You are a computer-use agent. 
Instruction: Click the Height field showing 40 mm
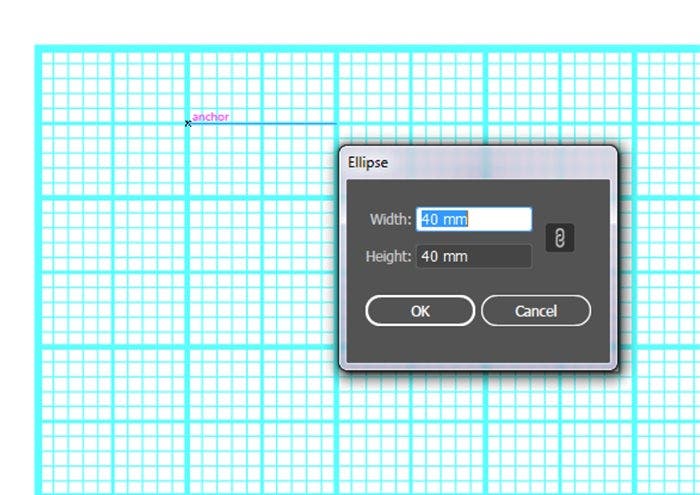click(474, 257)
